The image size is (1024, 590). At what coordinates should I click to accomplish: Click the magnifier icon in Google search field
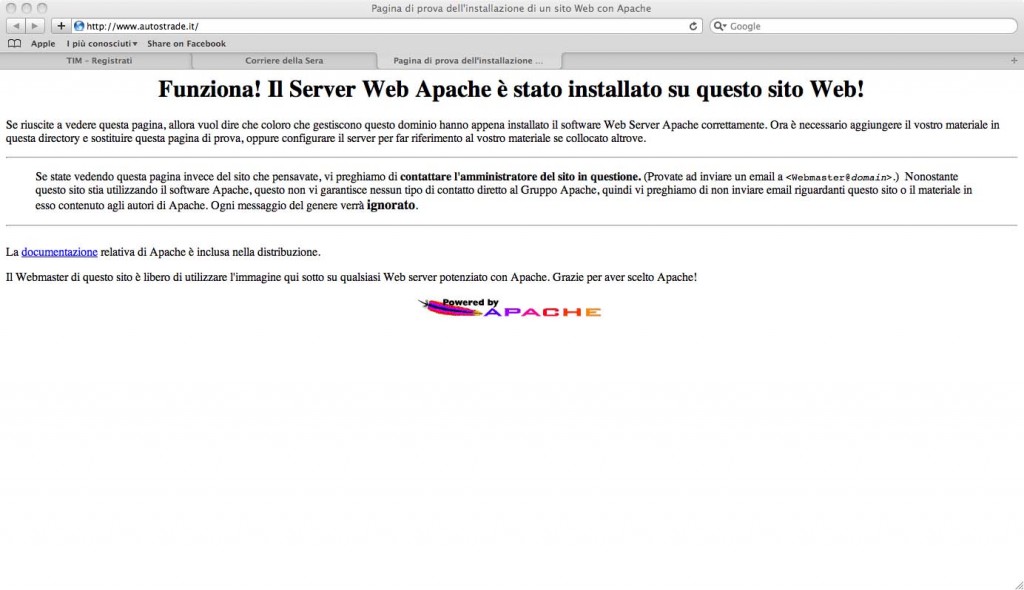click(720, 26)
